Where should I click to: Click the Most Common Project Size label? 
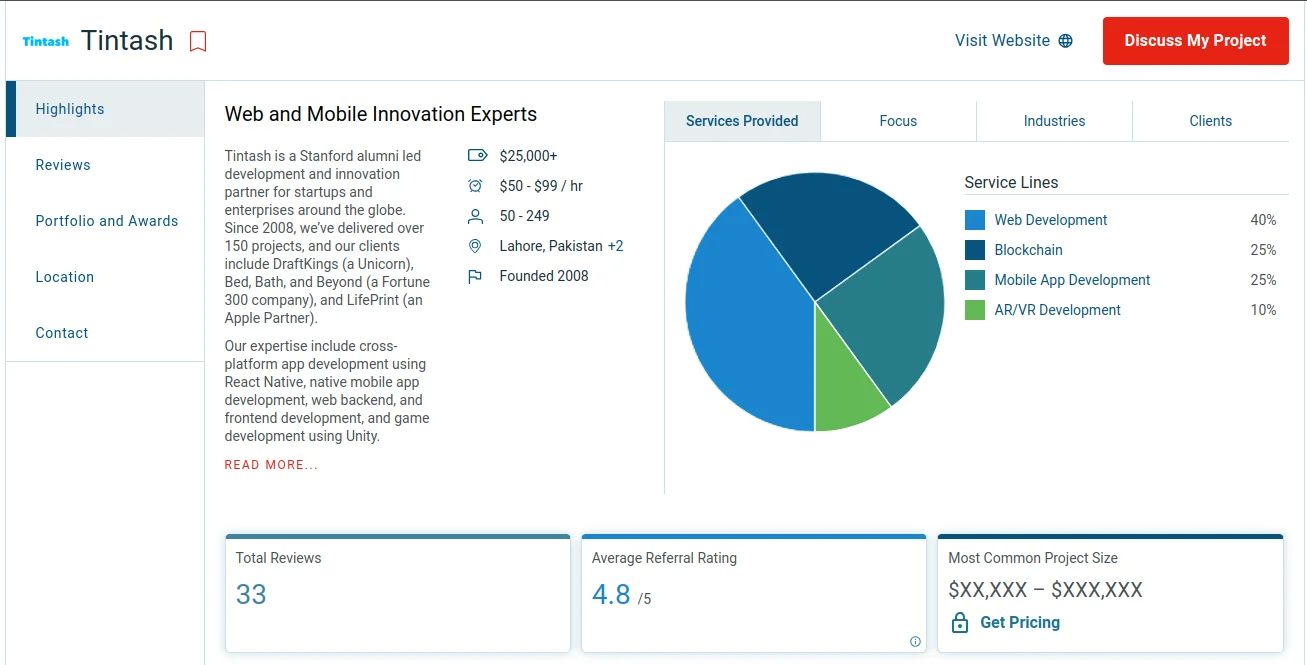coord(1033,558)
